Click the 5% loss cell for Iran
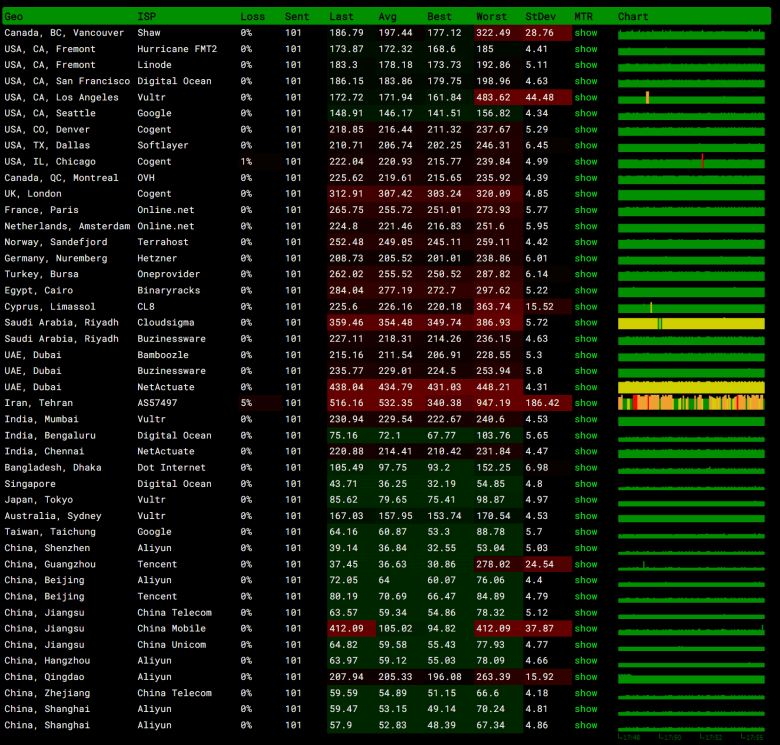 click(246, 403)
